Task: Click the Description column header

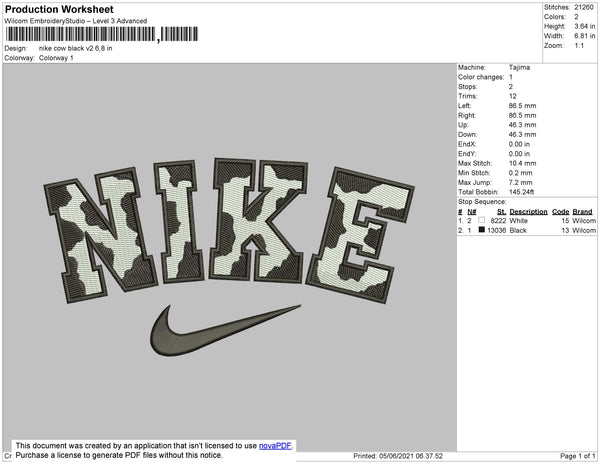Action: tap(528, 212)
